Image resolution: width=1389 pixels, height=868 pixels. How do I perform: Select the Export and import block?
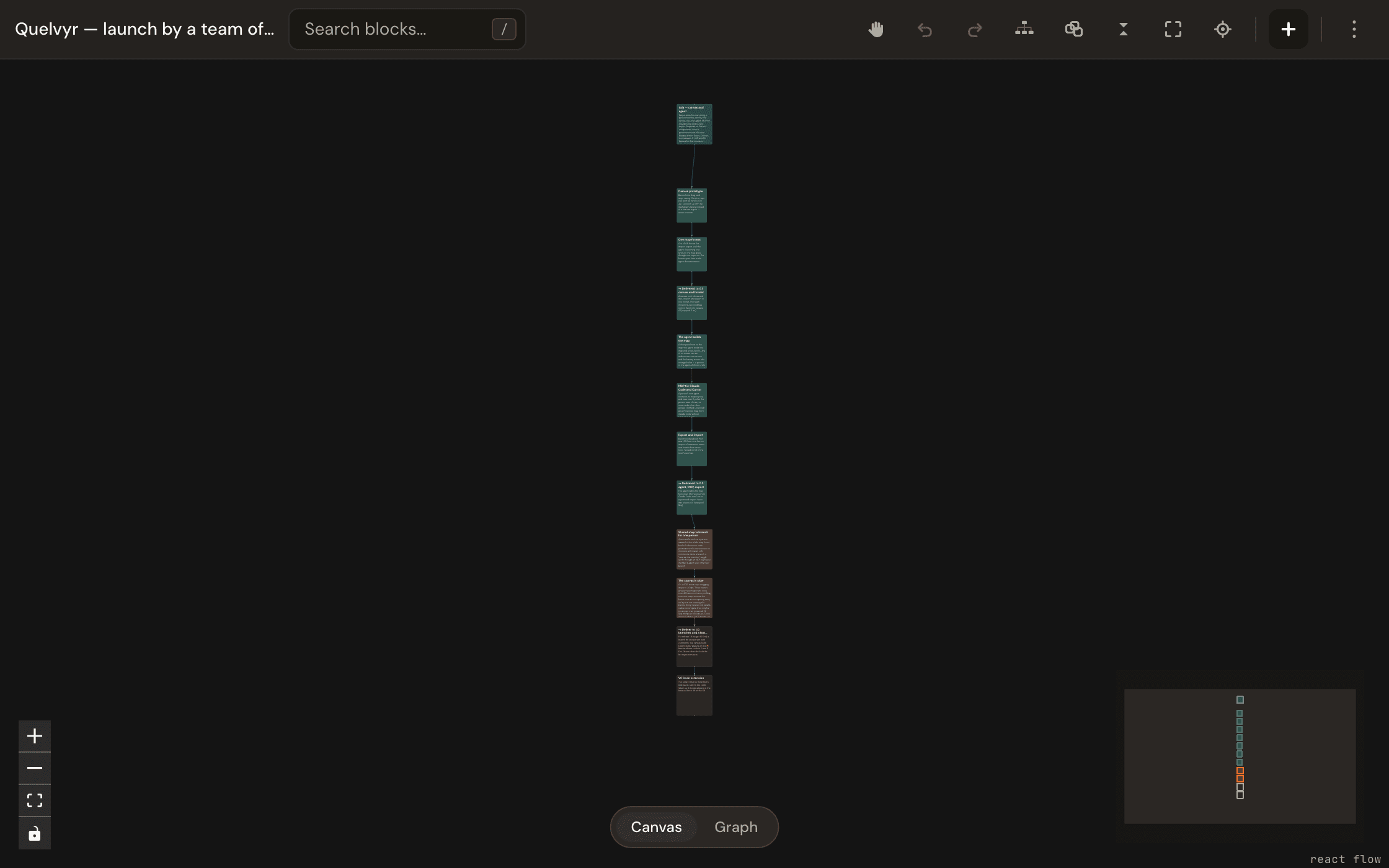[x=691, y=449]
